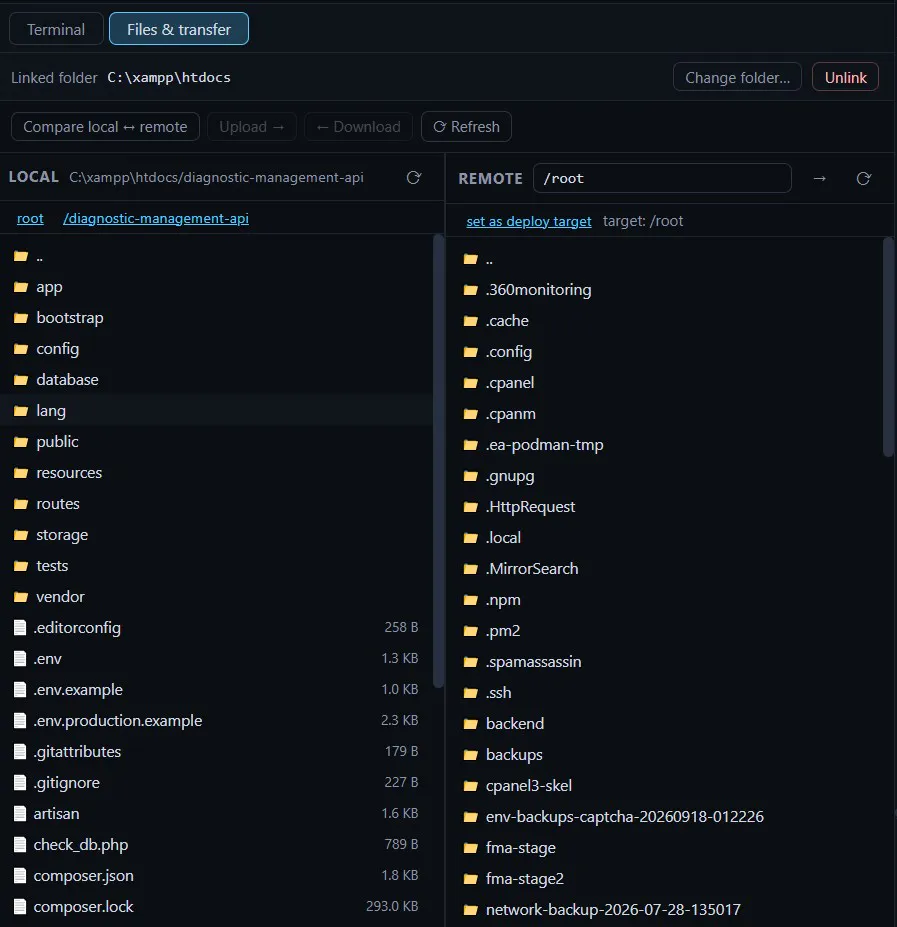Click the composer.json file icon

point(20,876)
